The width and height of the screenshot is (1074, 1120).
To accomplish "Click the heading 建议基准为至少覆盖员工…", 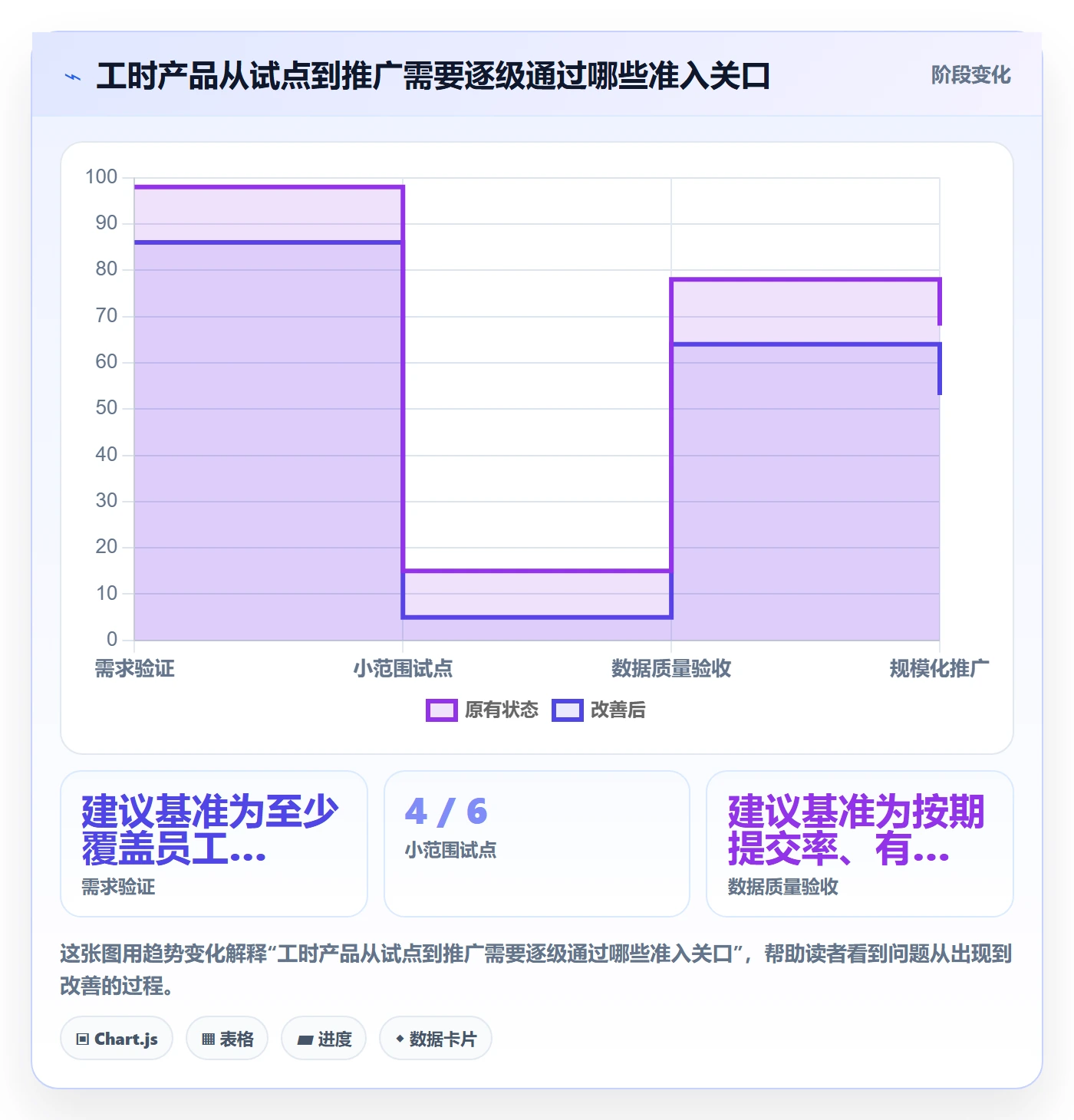I will [210, 830].
